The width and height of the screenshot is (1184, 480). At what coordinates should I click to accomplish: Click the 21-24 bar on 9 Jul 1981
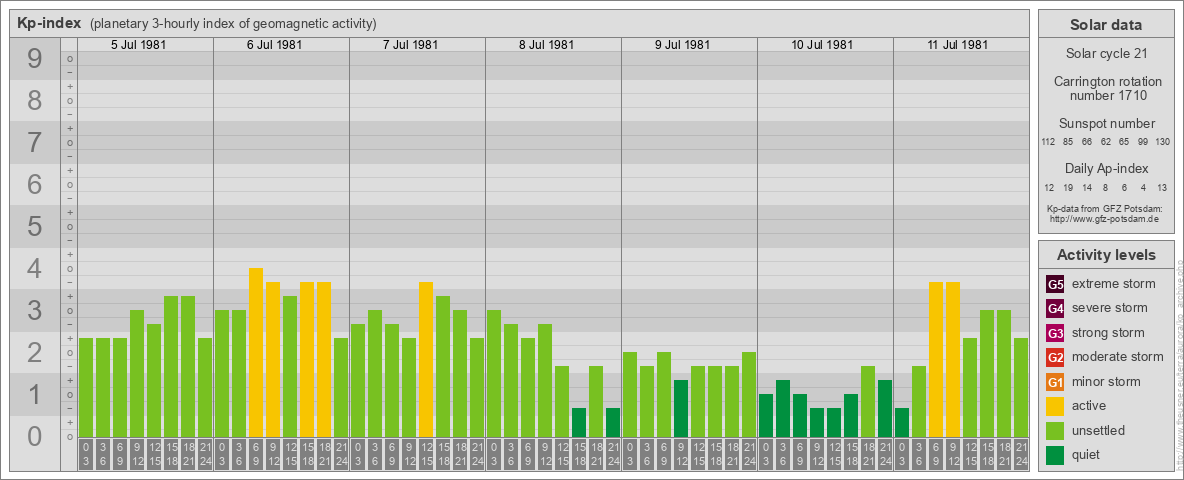point(749,395)
